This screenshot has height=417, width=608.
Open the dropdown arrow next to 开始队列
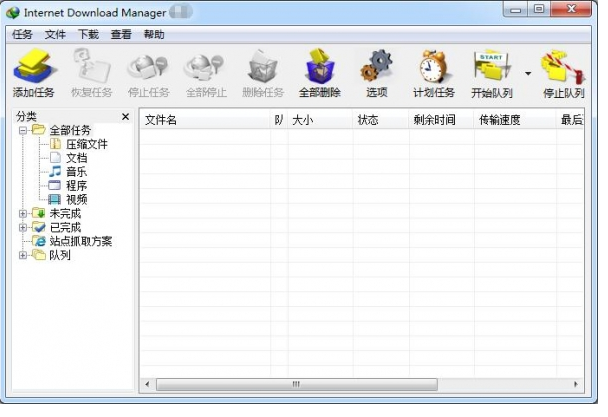528,73
